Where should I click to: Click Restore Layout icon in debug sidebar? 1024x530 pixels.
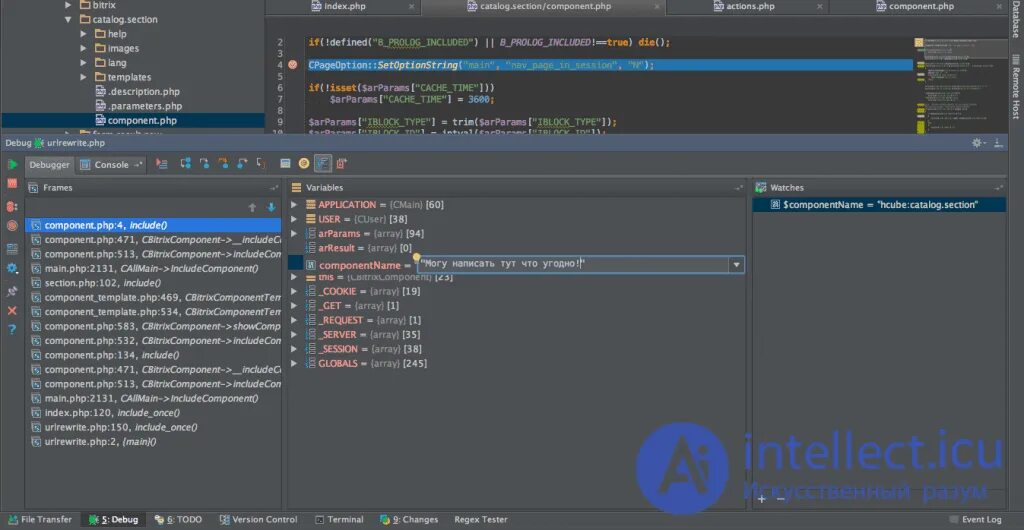point(12,249)
